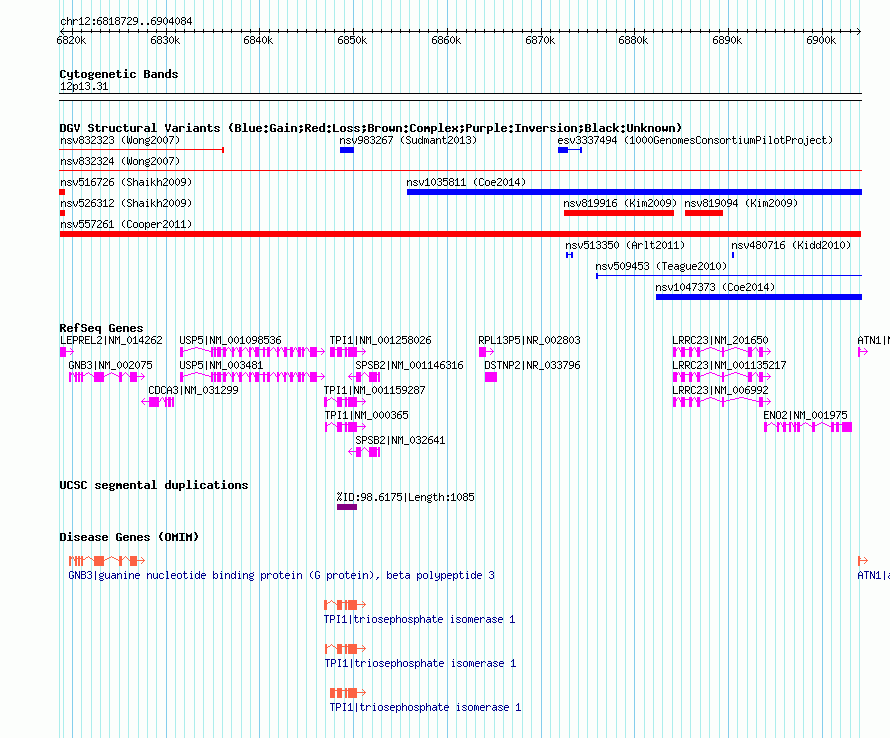Click the DGV Structural Variants track title
The width and height of the screenshot is (890, 738).
click(x=371, y=128)
